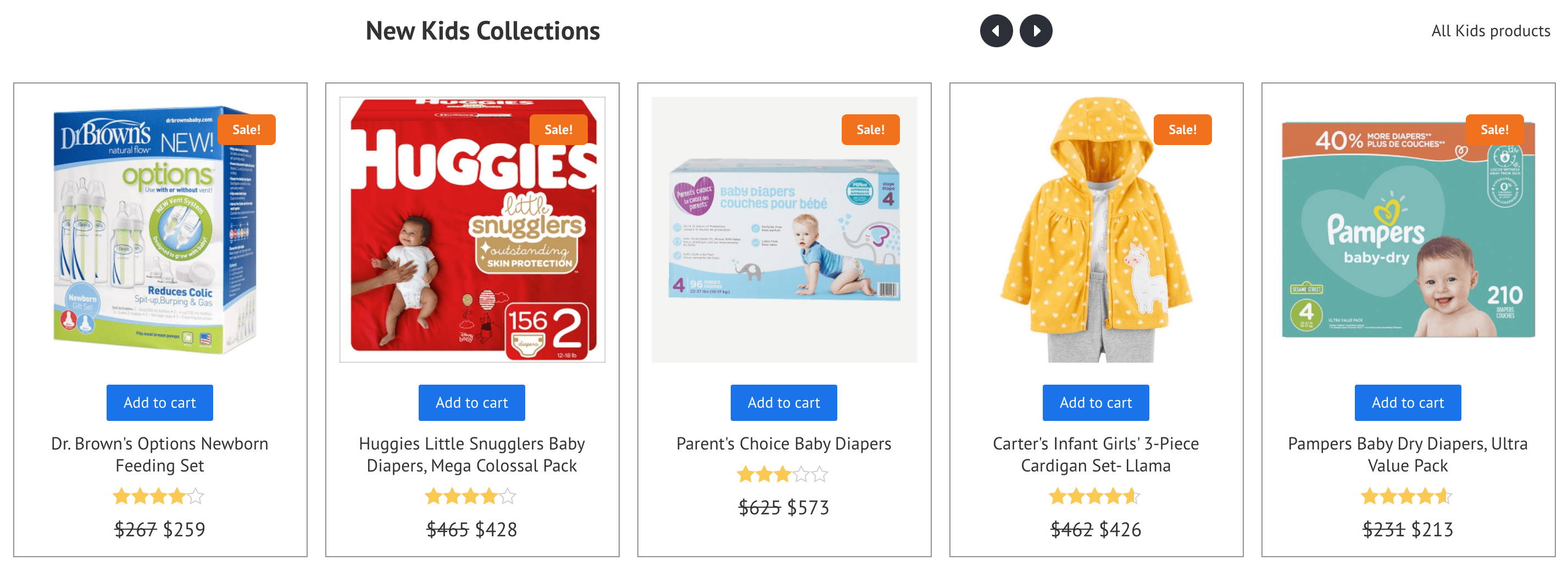Click Sale badge on Huggies product
The height and width of the screenshot is (566, 1568).
[558, 130]
